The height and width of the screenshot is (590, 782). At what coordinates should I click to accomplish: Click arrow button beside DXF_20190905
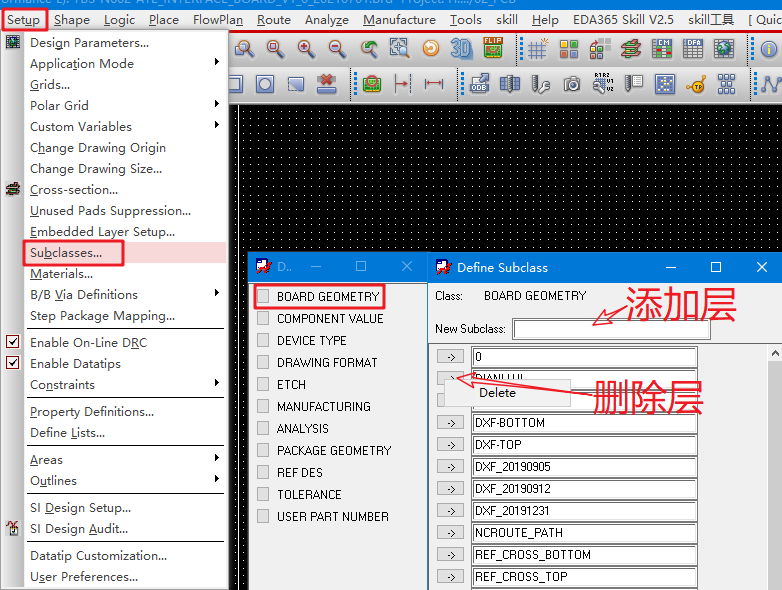pos(450,467)
